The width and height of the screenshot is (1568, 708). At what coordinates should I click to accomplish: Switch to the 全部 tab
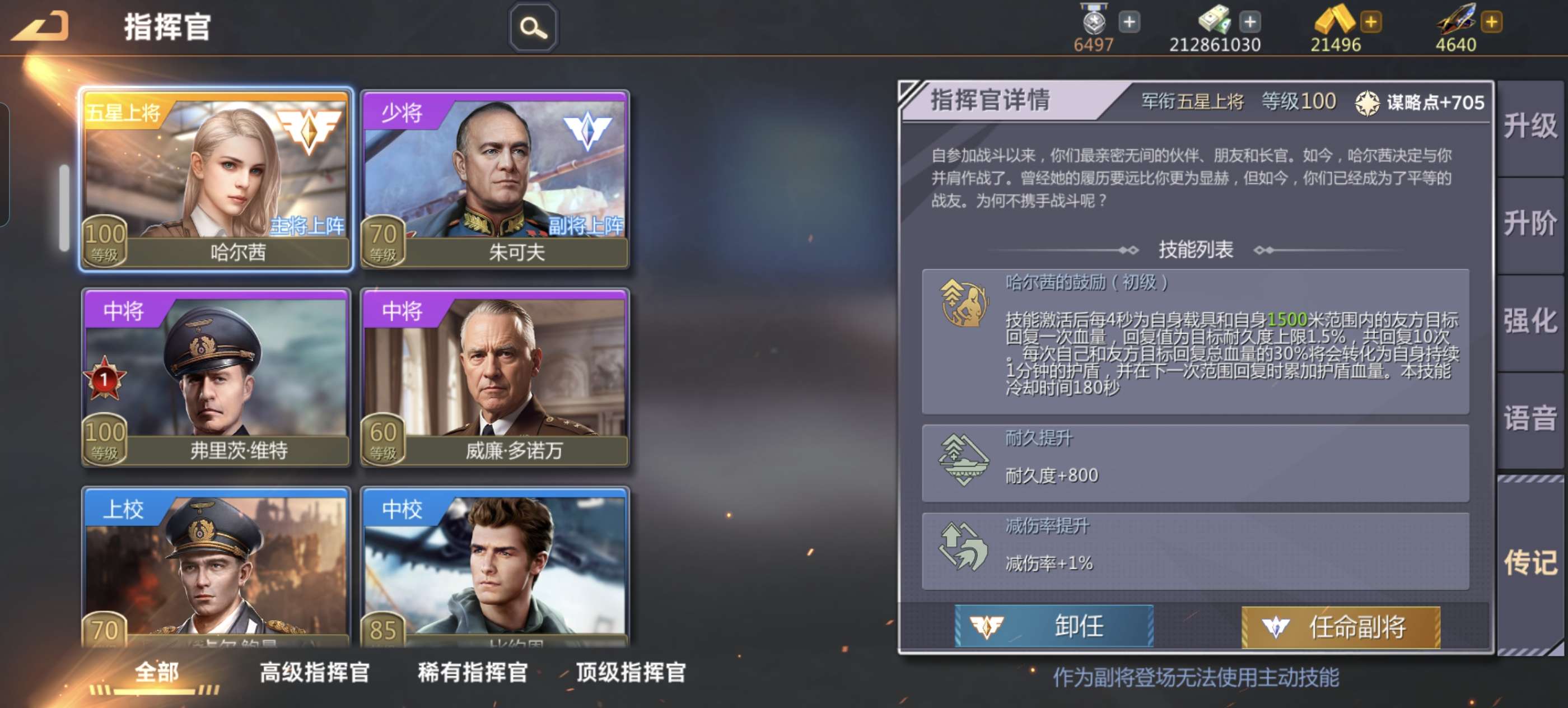pyautogui.click(x=156, y=673)
